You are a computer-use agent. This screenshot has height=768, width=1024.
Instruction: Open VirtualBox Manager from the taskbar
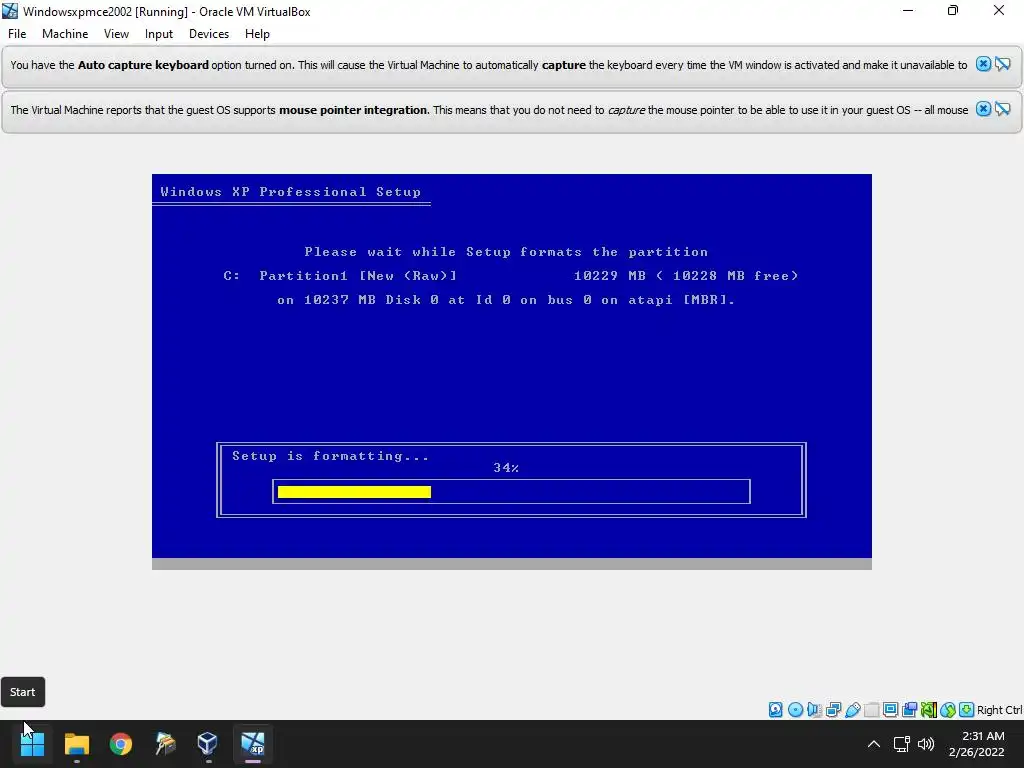coord(208,744)
